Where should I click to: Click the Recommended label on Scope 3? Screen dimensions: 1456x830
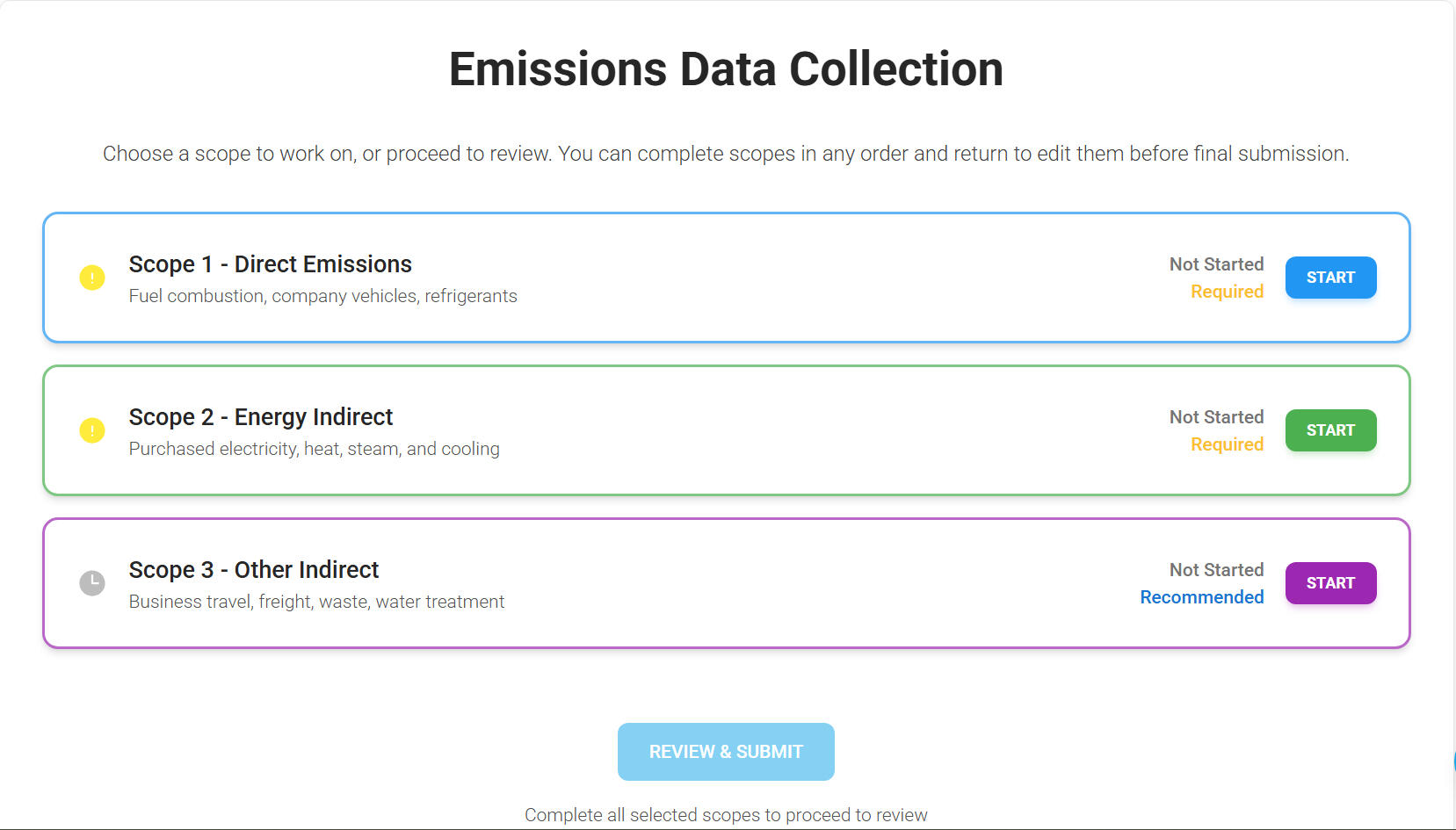(1201, 597)
